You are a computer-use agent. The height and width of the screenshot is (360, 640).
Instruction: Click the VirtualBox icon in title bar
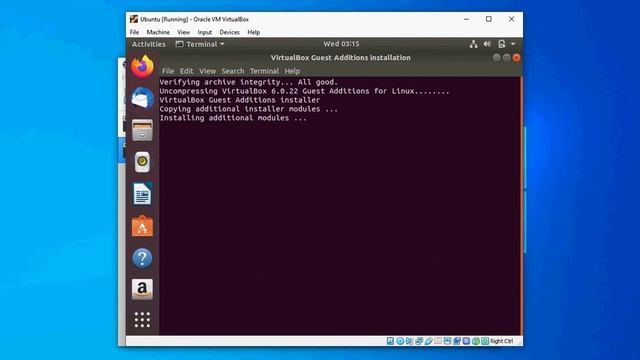(134, 19)
